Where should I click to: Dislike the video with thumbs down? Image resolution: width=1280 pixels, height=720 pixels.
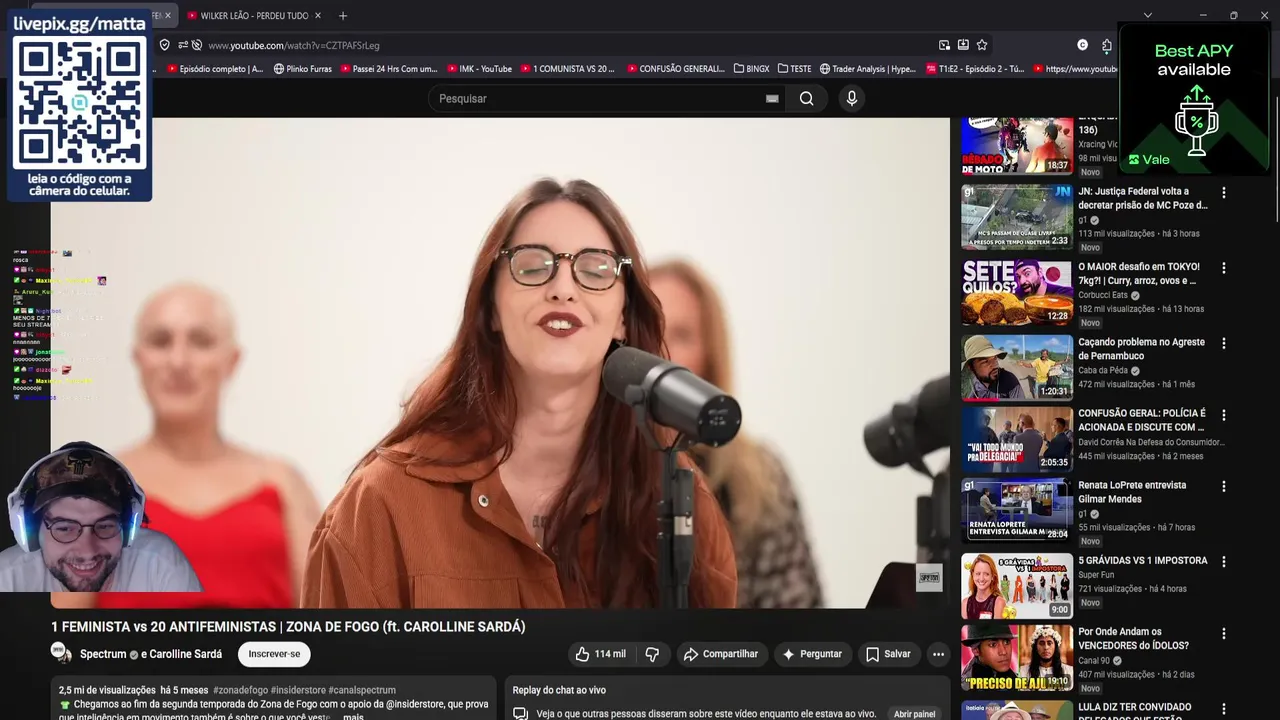(652, 654)
